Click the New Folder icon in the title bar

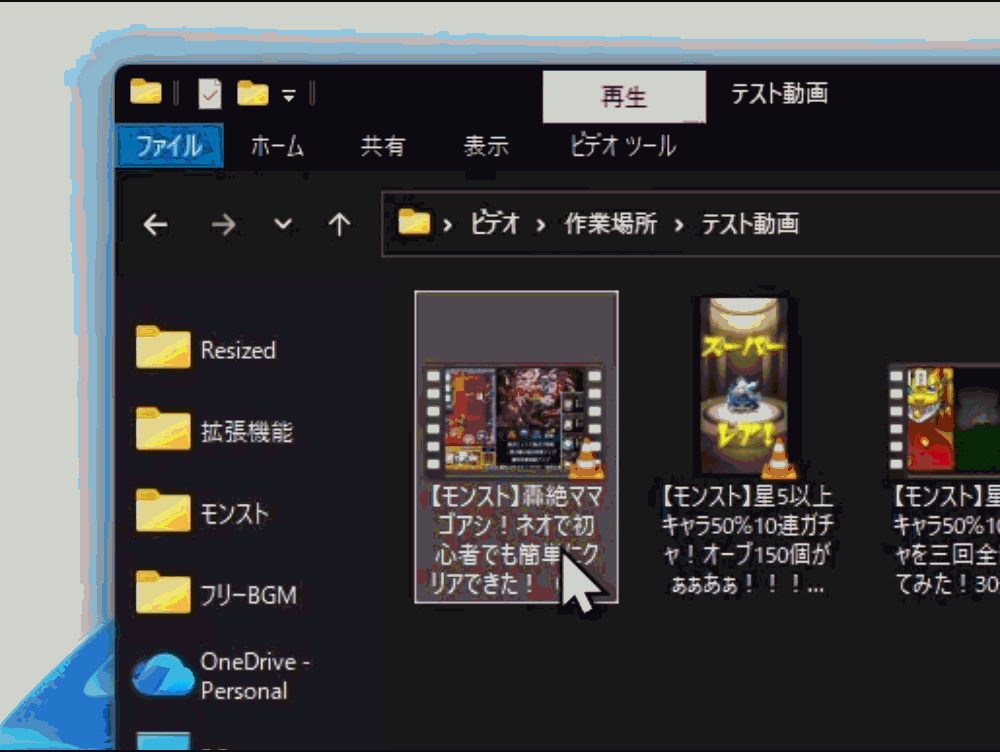[252, 94]
